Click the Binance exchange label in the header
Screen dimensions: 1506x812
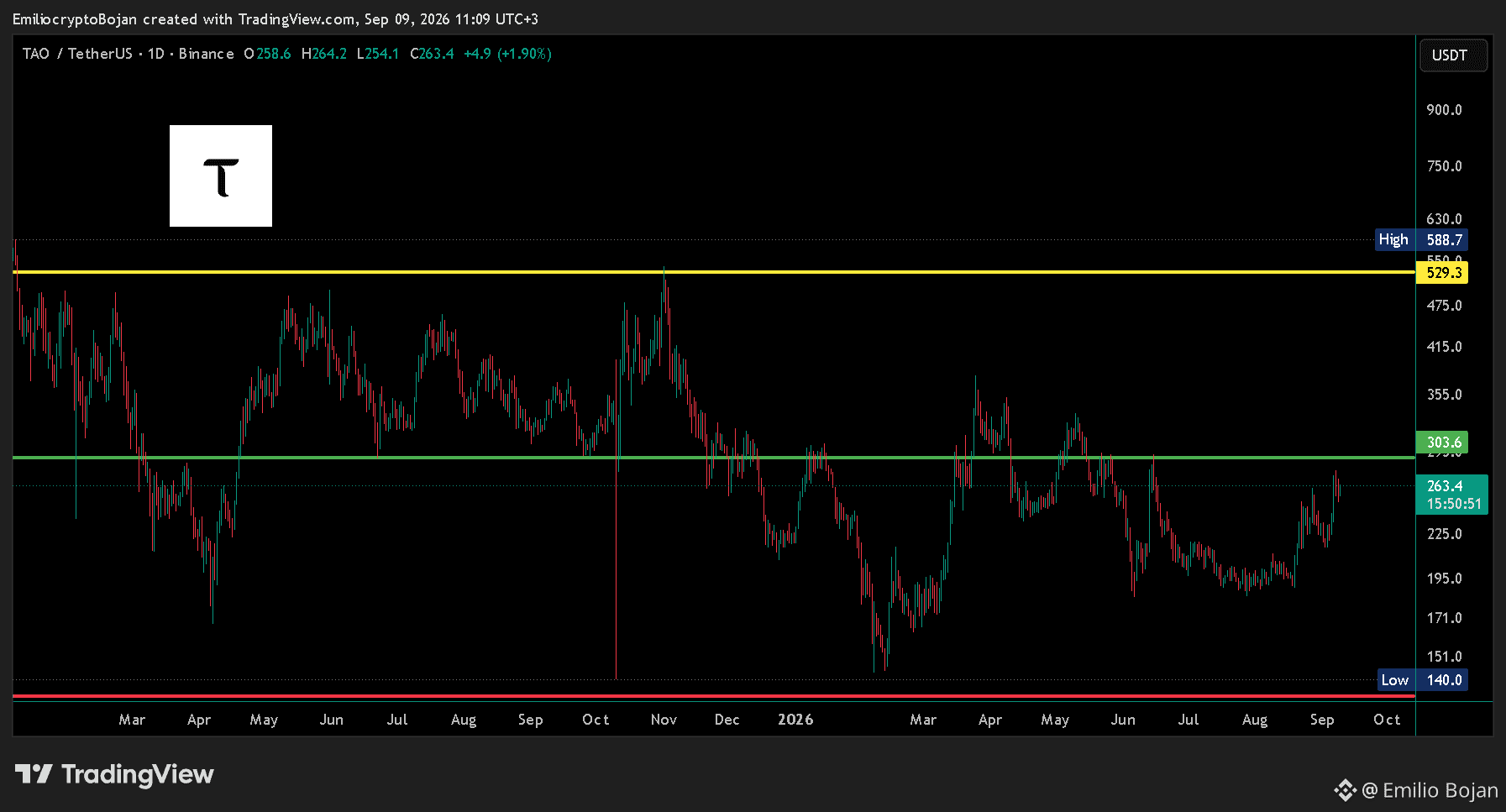coord(206,54)
